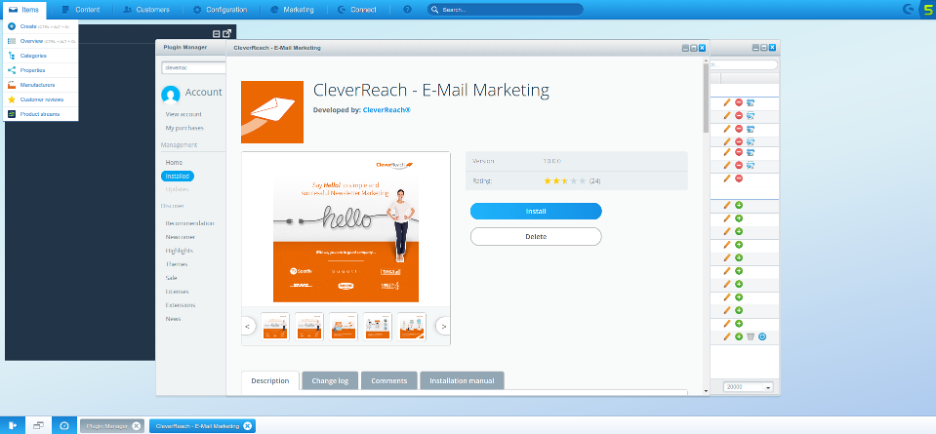The height and width of the screenshot is (434, 936).
Task: Click the pencil icon beside the trash icon
Action: point(727,337)
